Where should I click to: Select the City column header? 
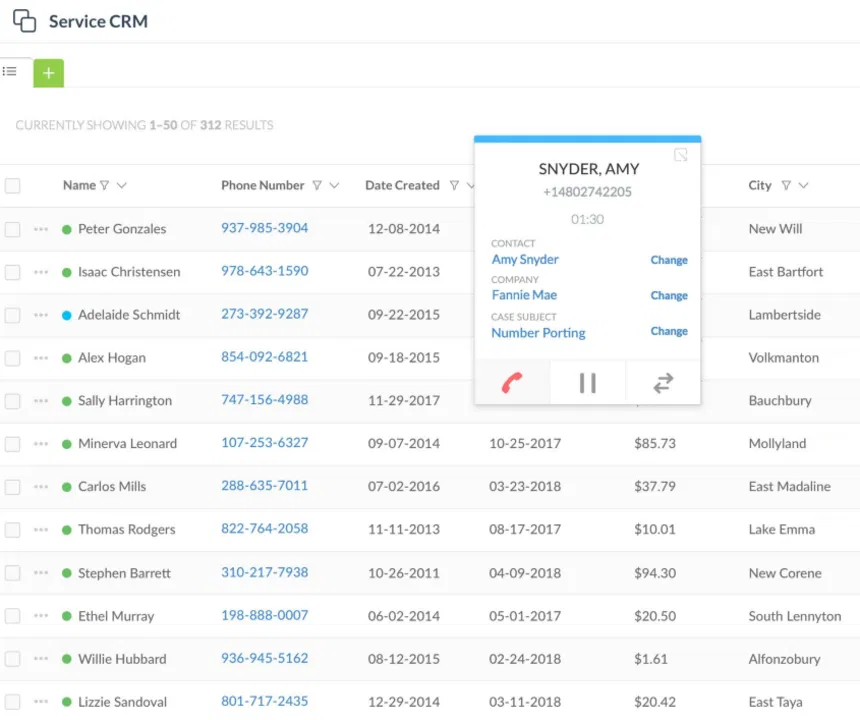tap(760, 185)
